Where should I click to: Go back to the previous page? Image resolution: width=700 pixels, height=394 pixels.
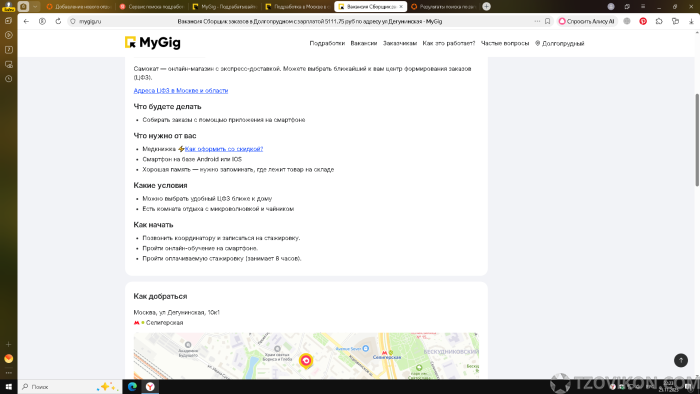click(26, 21)
